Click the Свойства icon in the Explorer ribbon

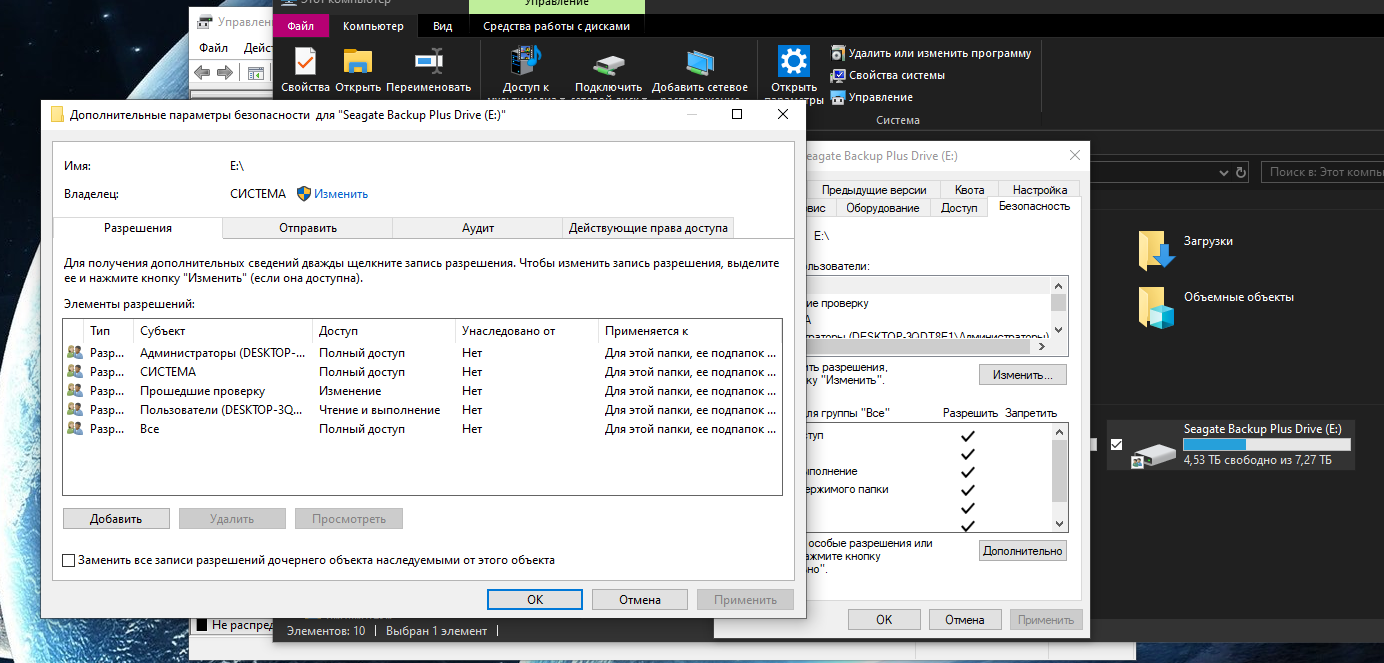(x=304, y=63)
